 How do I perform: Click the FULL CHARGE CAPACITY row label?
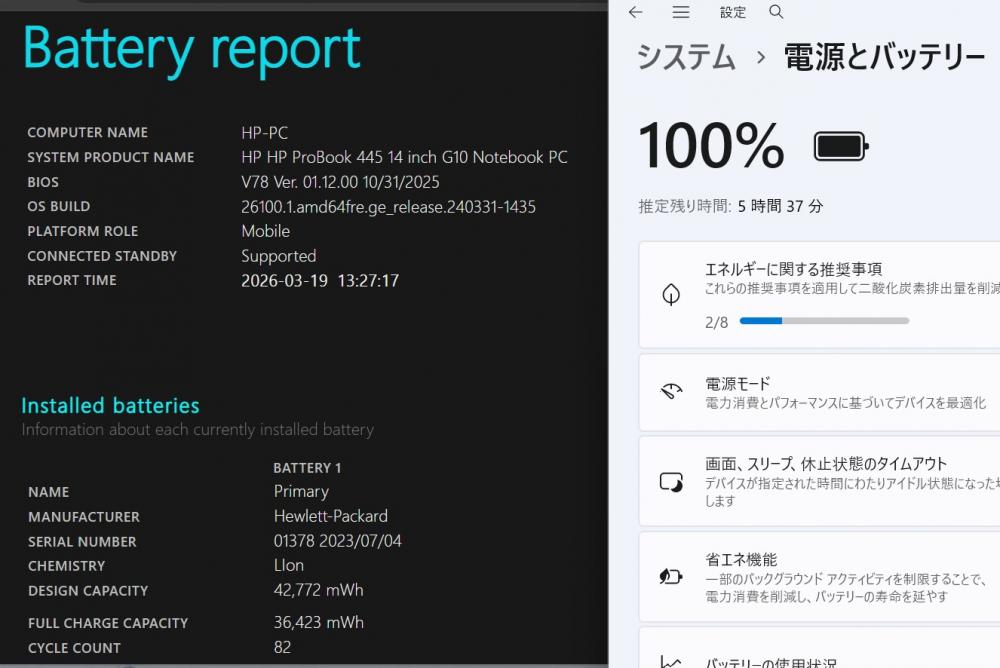tap(108, 623)
